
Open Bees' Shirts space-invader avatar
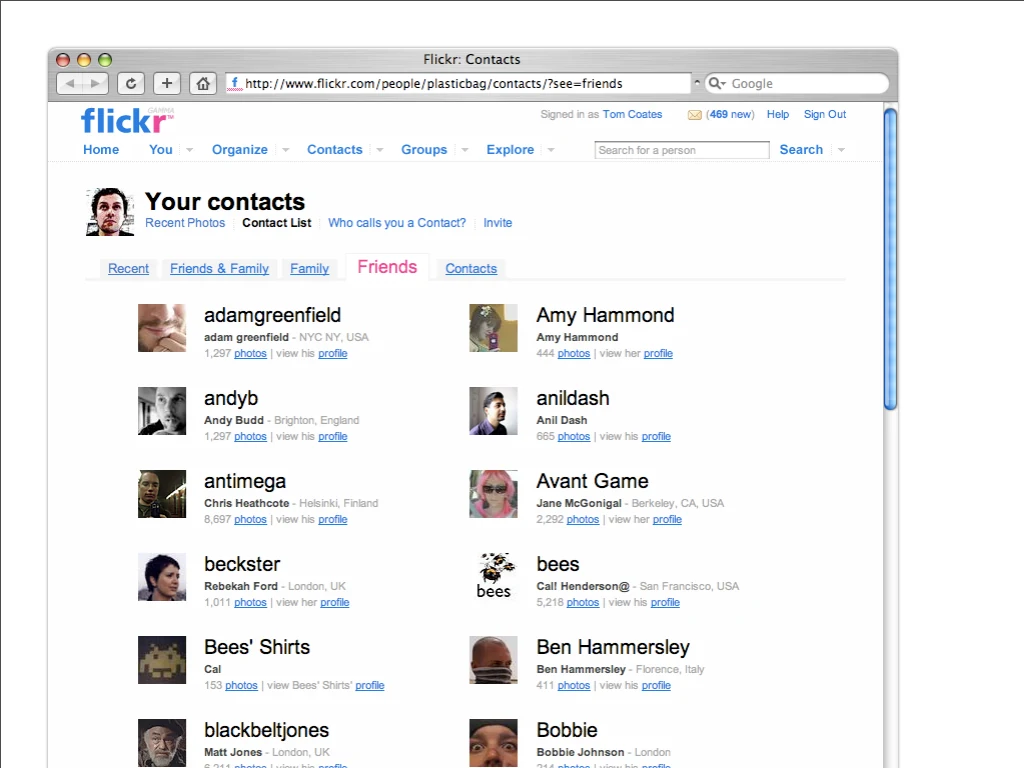coord(162,660)
